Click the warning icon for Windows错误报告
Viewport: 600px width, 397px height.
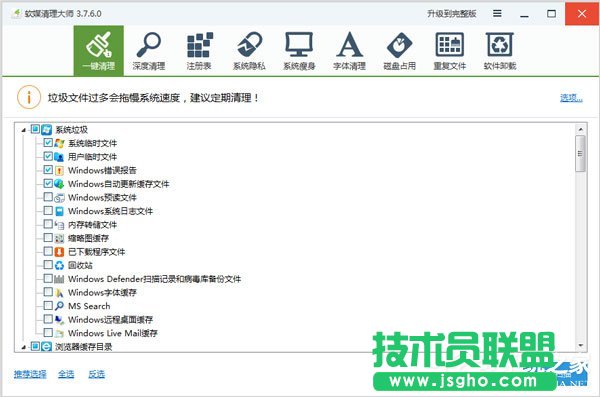pos(59,170)
